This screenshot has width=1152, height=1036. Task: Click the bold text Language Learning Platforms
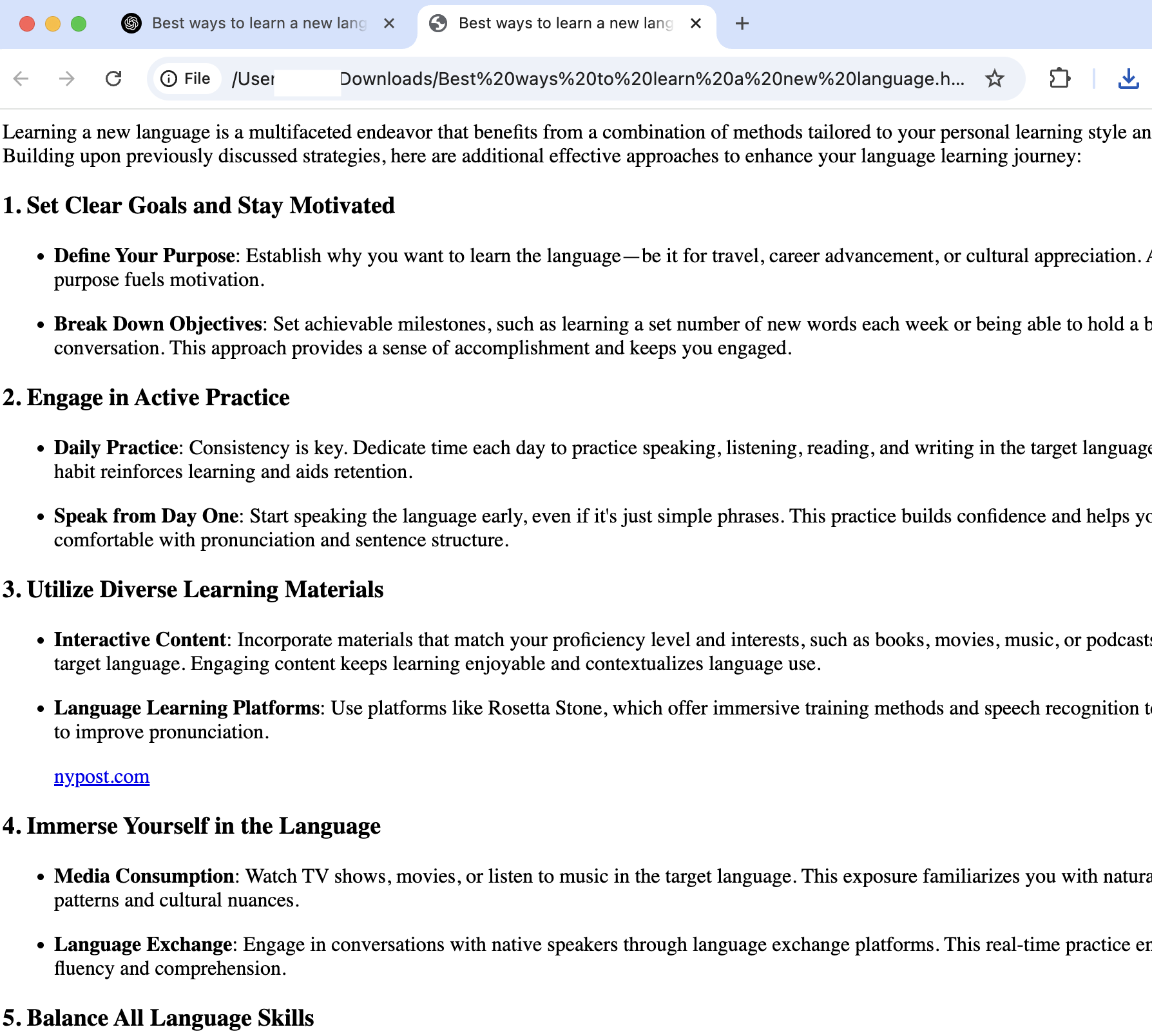tap(187, 708)
